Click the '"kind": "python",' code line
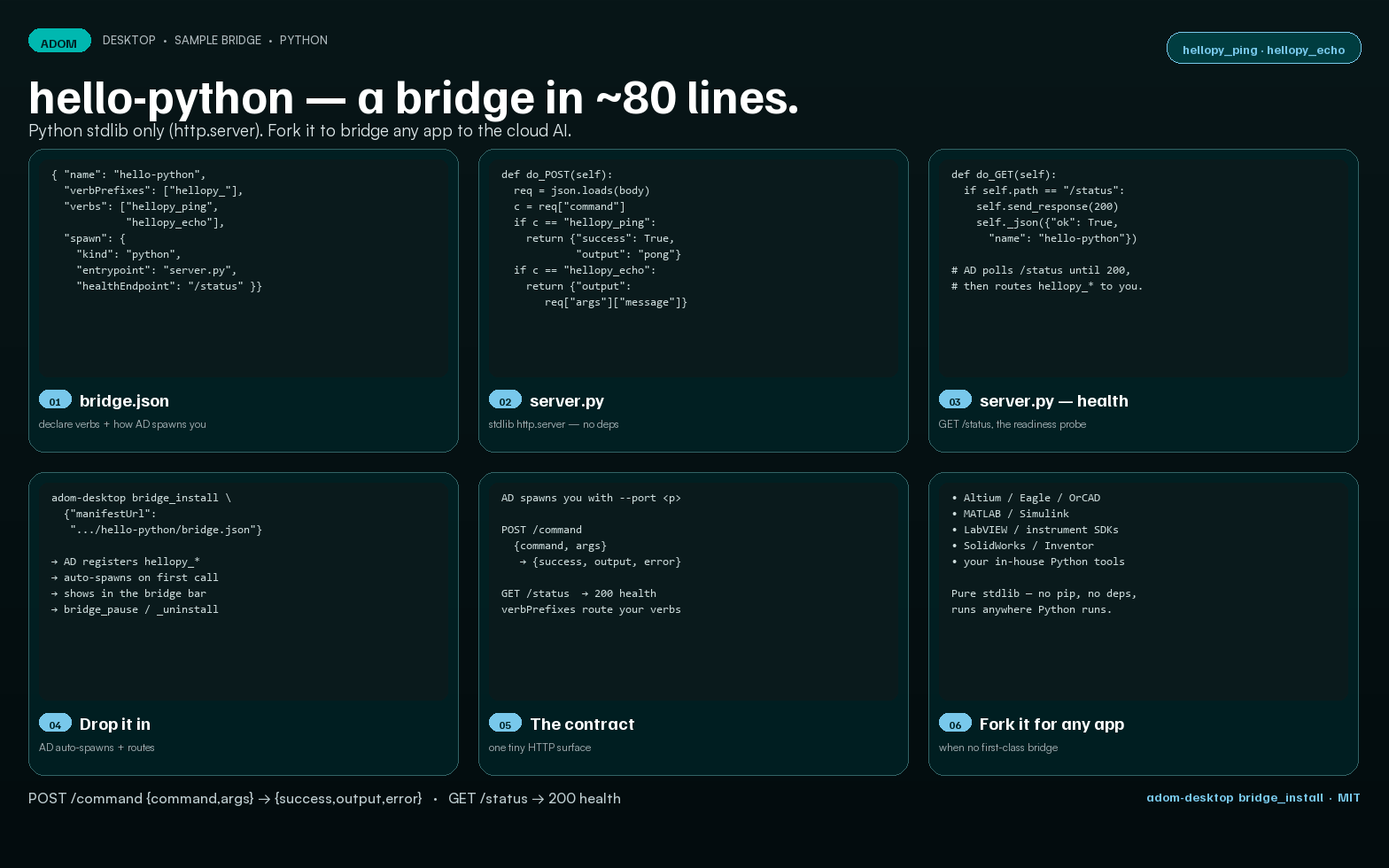 (128, 254)
